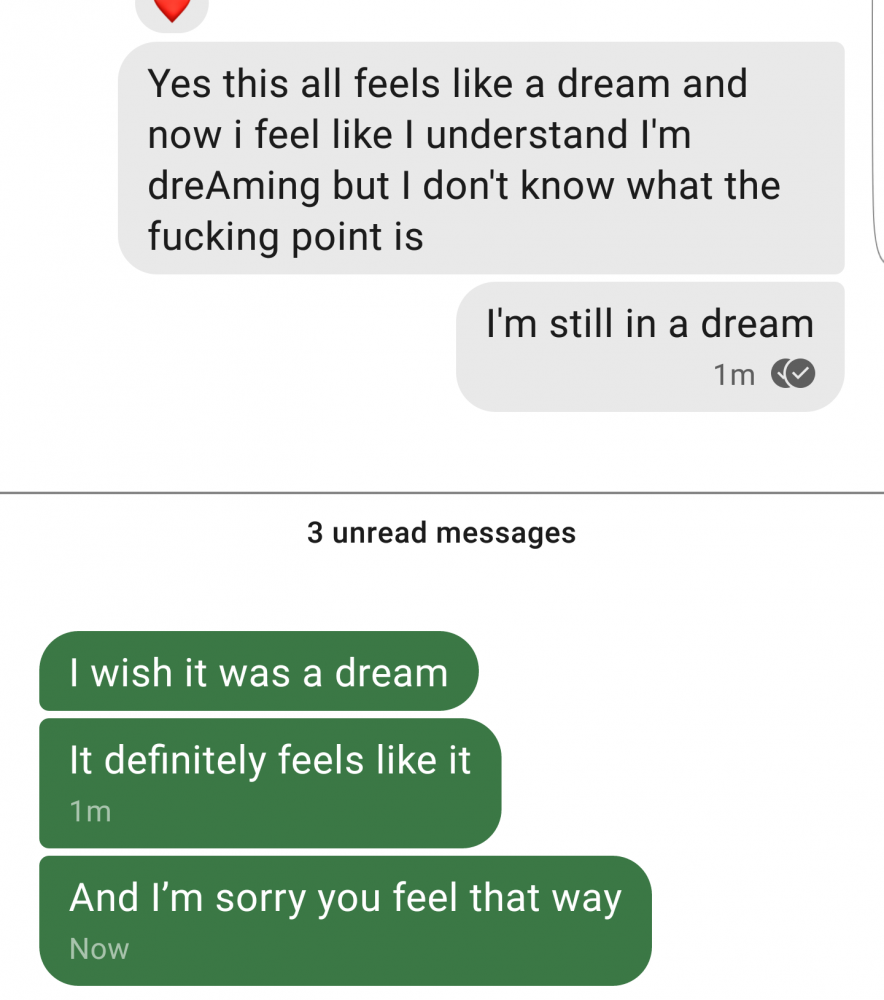The width and height of the screenshot is (884, 1000).
Task: Click the word "still" in the sent message
Action: pyautogui.click(x=581, y=324)
